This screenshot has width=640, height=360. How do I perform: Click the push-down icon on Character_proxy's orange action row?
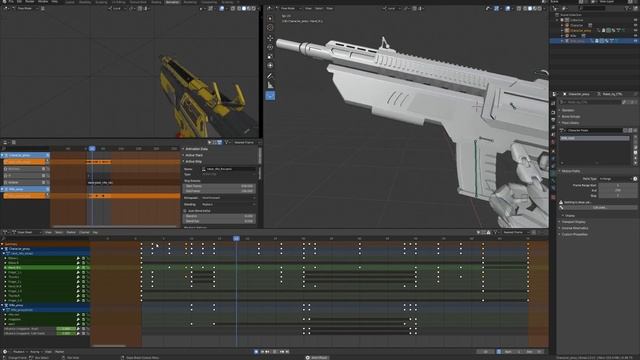point(47,162)
